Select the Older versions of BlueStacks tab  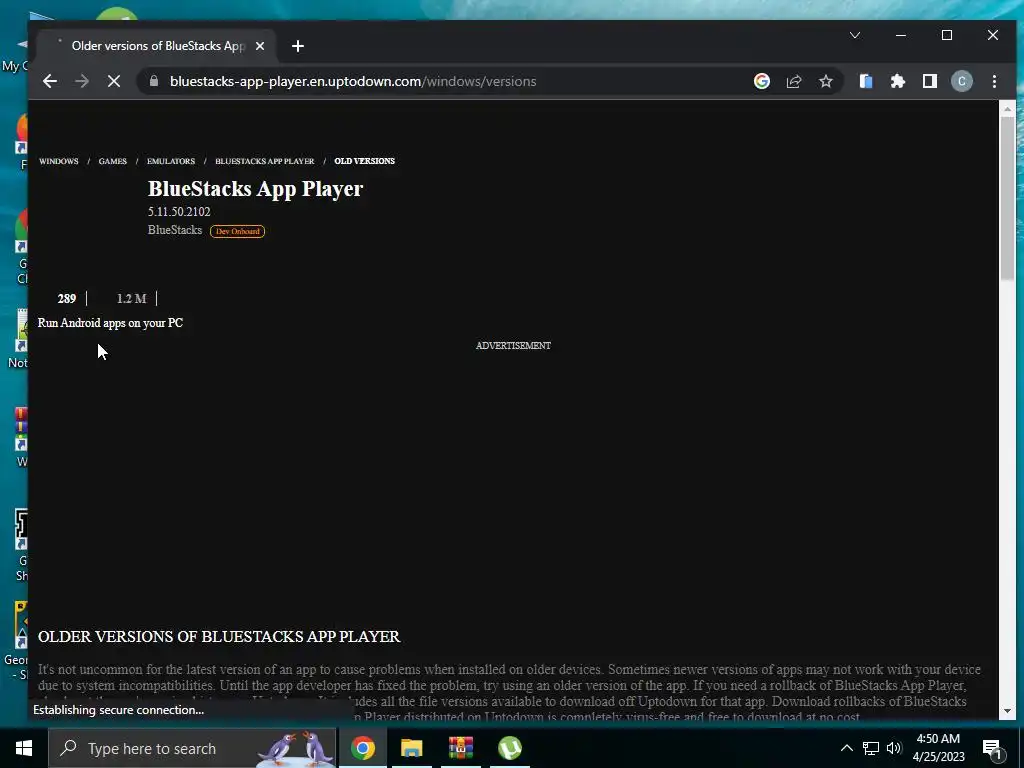(x=158, y=46)
